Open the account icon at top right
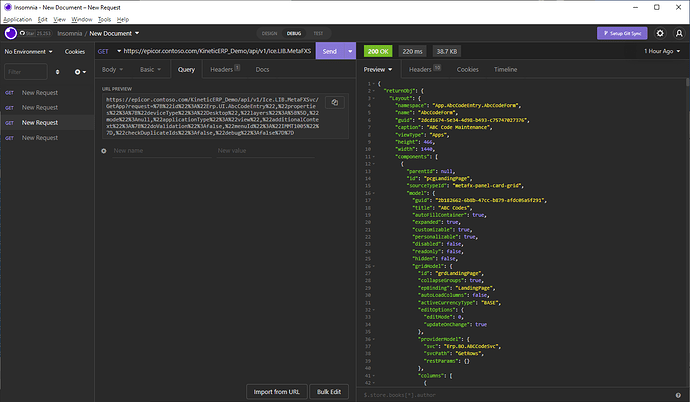The height and width of the screenshot is (402, 690). coord(677,32)
